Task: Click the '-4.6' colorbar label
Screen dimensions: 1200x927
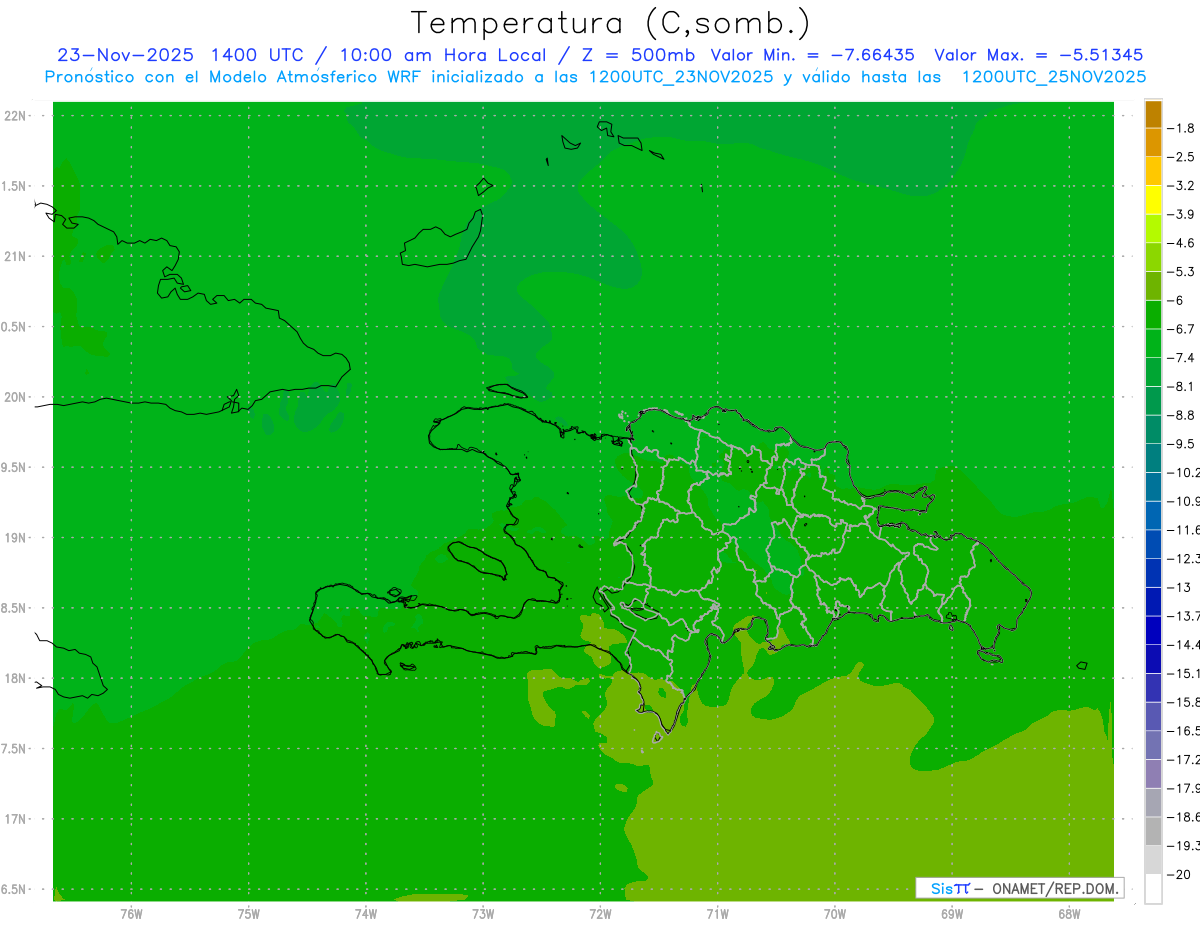Action: pos(1182,243)
